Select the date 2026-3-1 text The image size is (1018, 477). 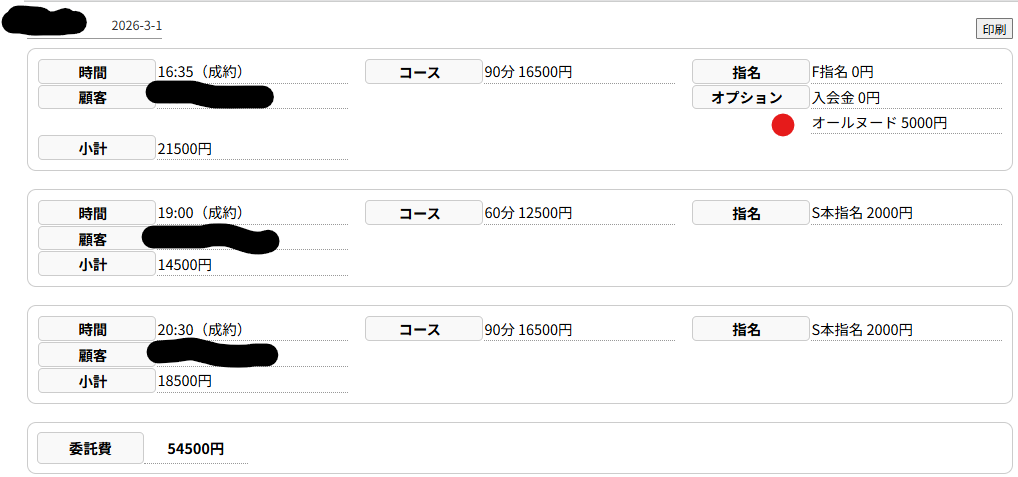pyautogui.click(x=136, y=25)
